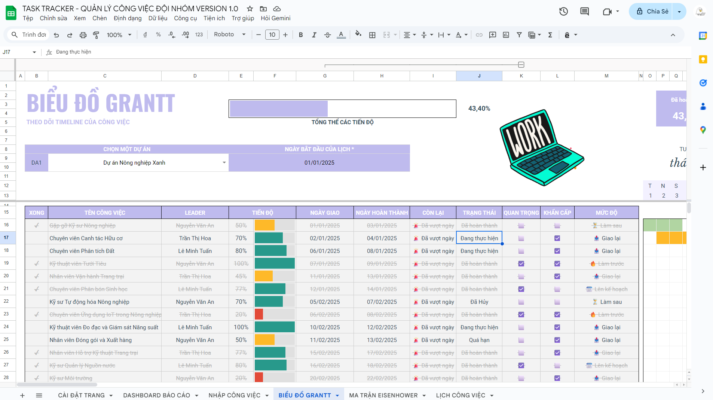Open the Dự án Nông nghiệp Xanh project dropdown

[x=138, y=162]
